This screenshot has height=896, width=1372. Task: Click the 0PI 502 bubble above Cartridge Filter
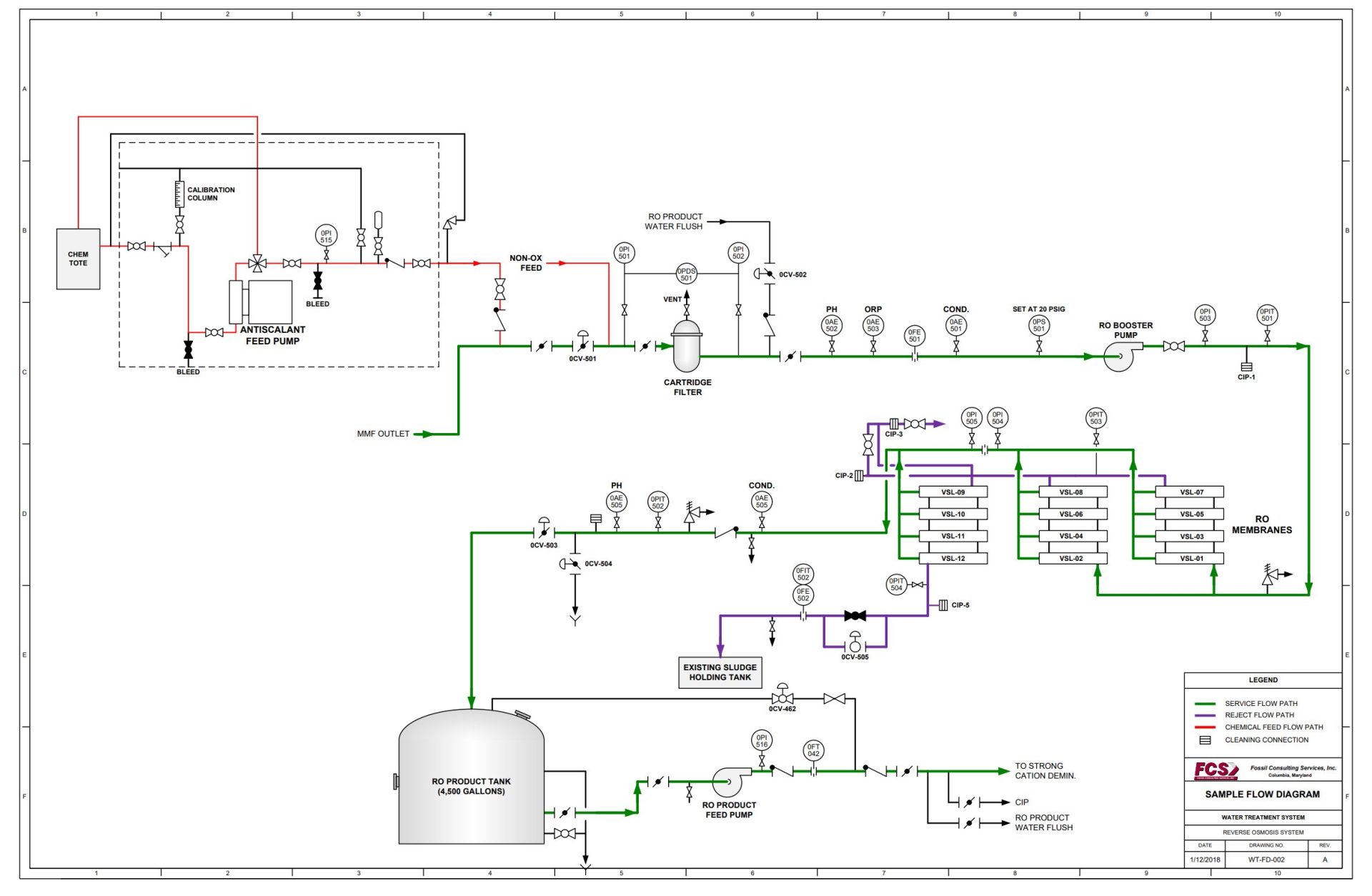(x=738, y=252)
